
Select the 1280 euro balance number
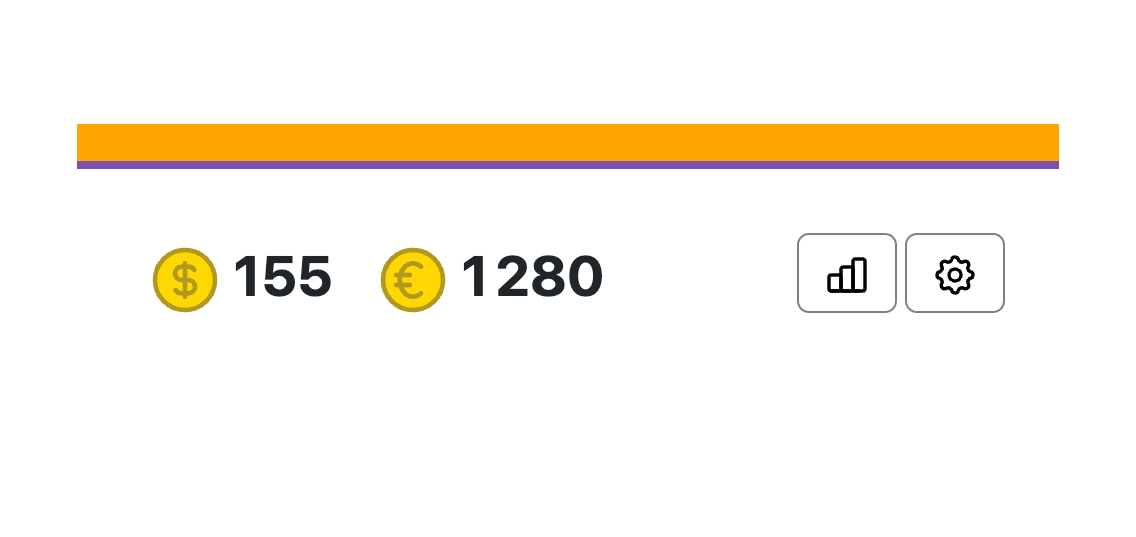click(x=532, y=277)
